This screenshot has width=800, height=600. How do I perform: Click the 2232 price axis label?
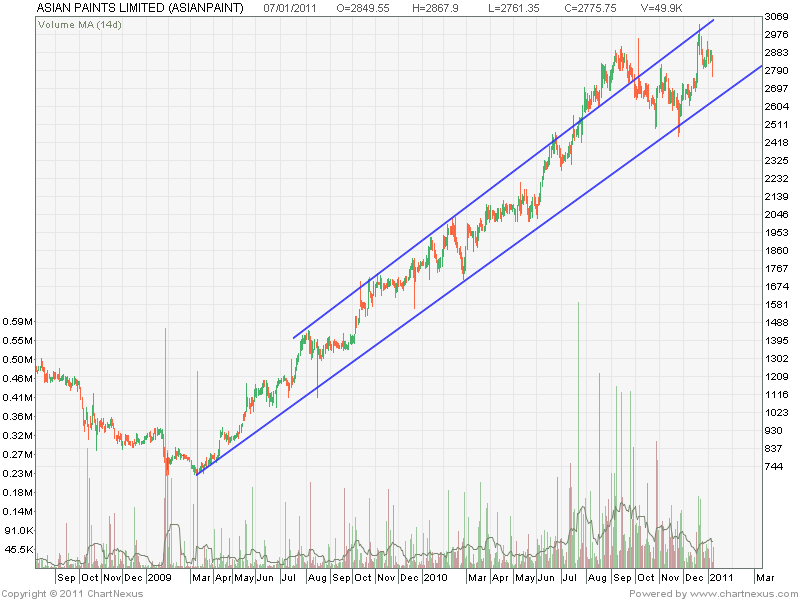pyautogui.click(x=776, y=179)
